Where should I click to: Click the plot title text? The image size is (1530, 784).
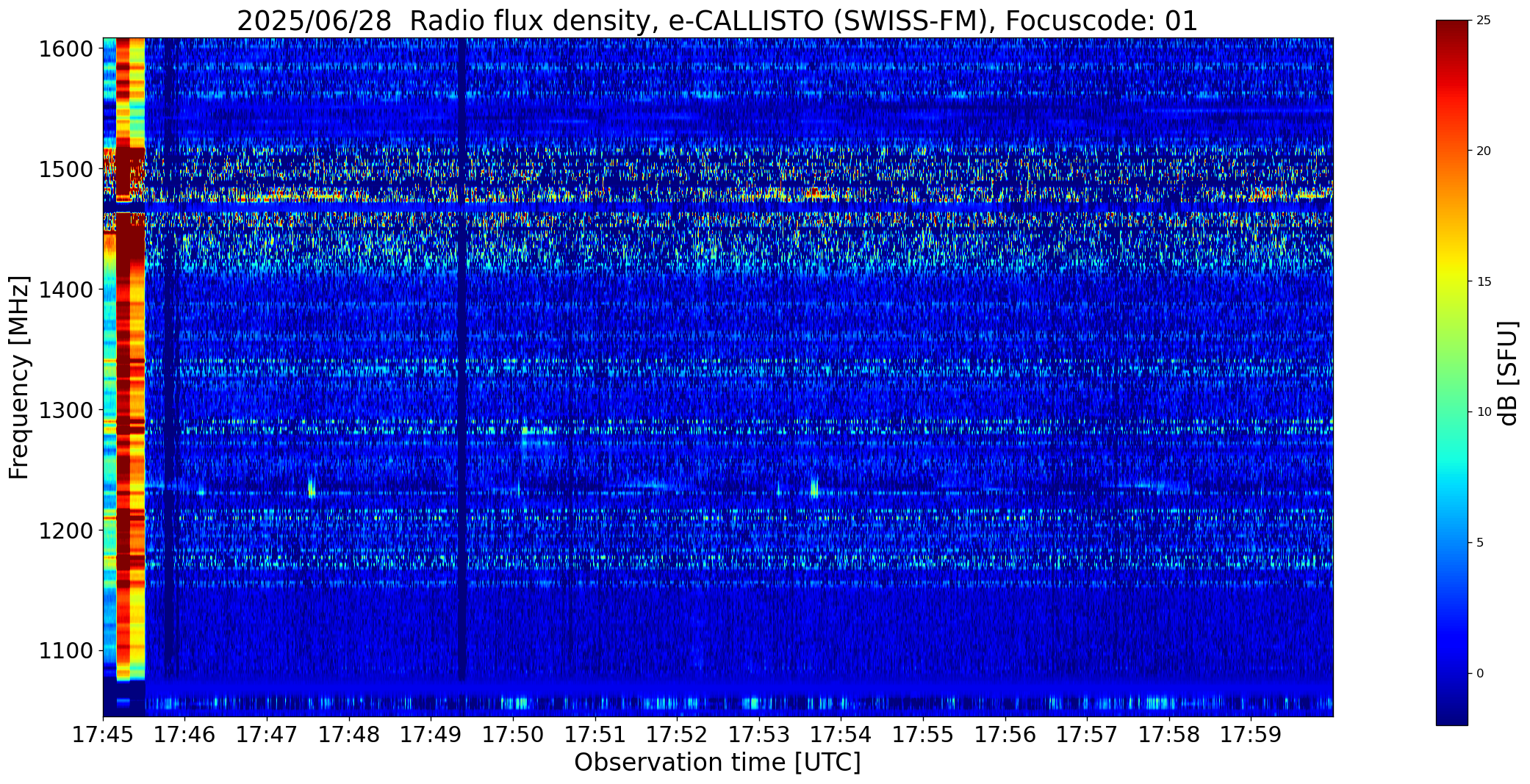click(717, 21)
